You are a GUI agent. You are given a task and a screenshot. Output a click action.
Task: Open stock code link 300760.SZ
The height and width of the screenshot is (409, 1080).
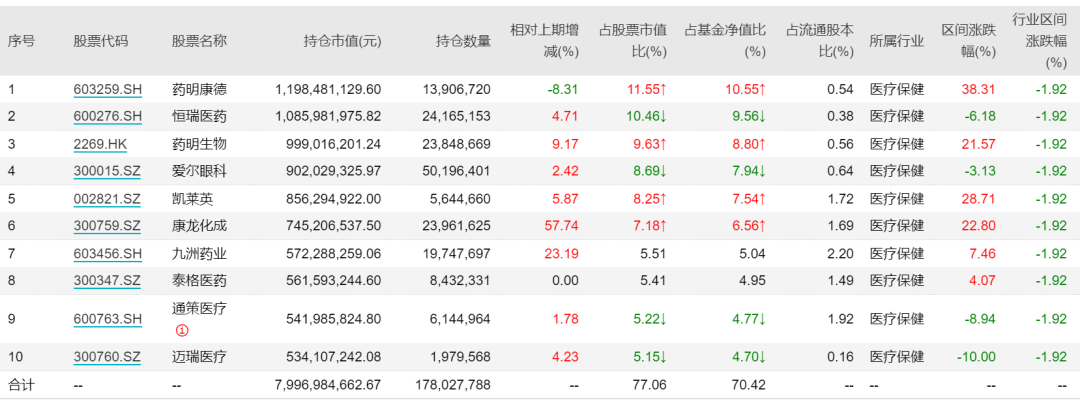[107, 357]
